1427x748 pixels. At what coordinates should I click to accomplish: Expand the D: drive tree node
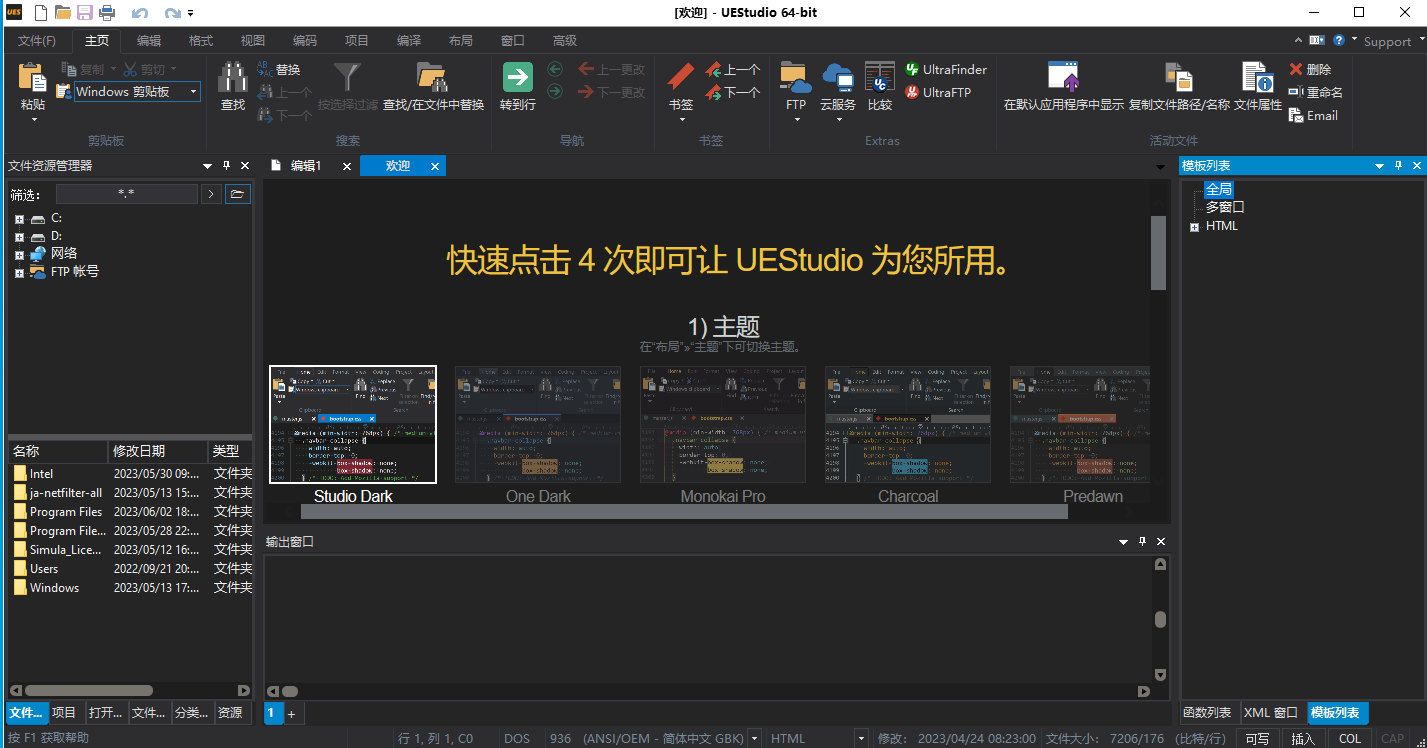18,236
